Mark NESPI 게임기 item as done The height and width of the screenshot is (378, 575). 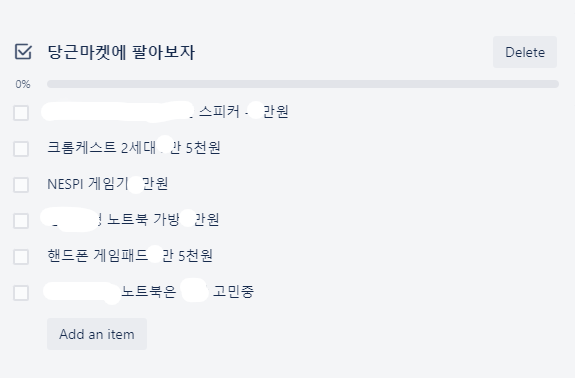pos(21,185)
